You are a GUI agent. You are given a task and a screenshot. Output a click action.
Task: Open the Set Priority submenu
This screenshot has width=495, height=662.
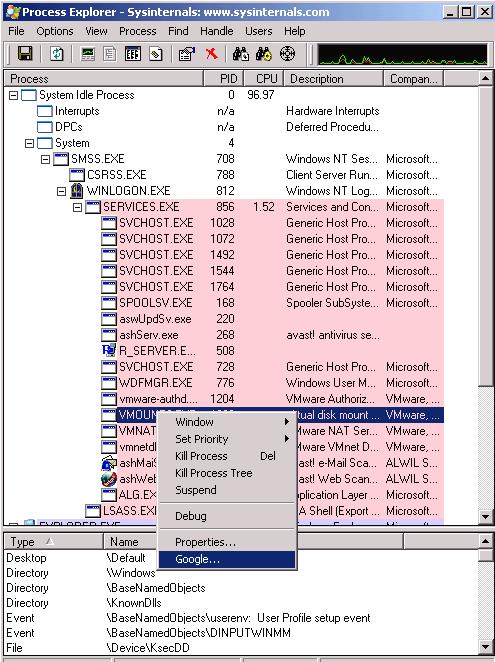[x=227, y=439]
